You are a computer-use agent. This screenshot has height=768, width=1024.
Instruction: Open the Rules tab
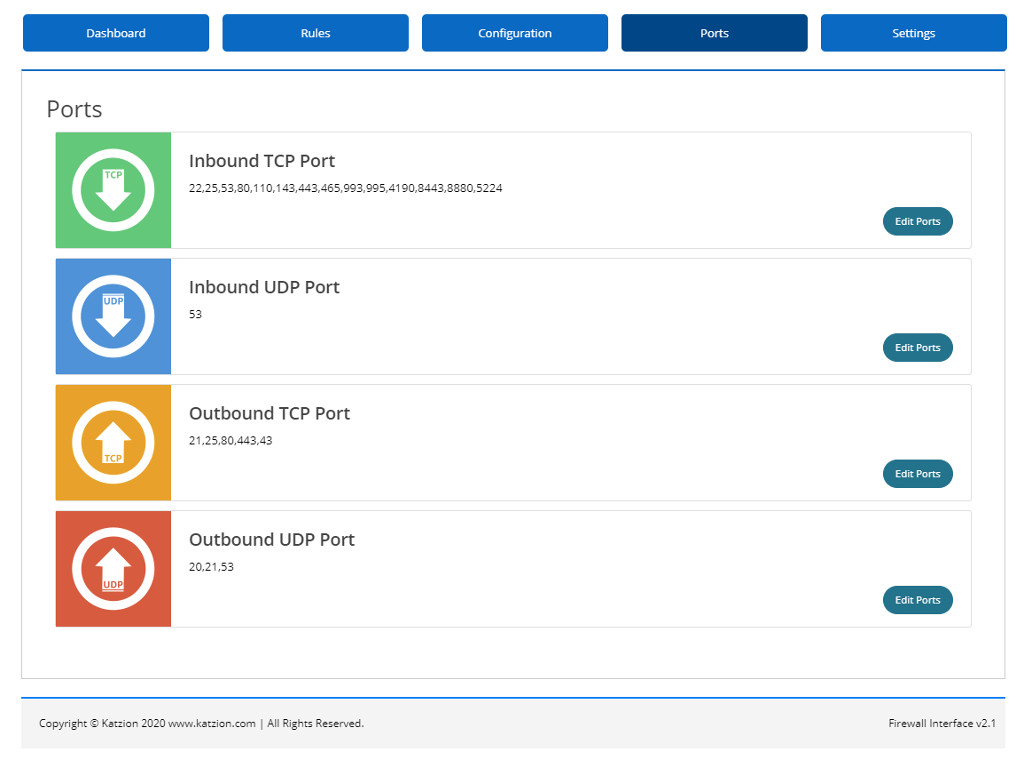(x=315, y=32)
